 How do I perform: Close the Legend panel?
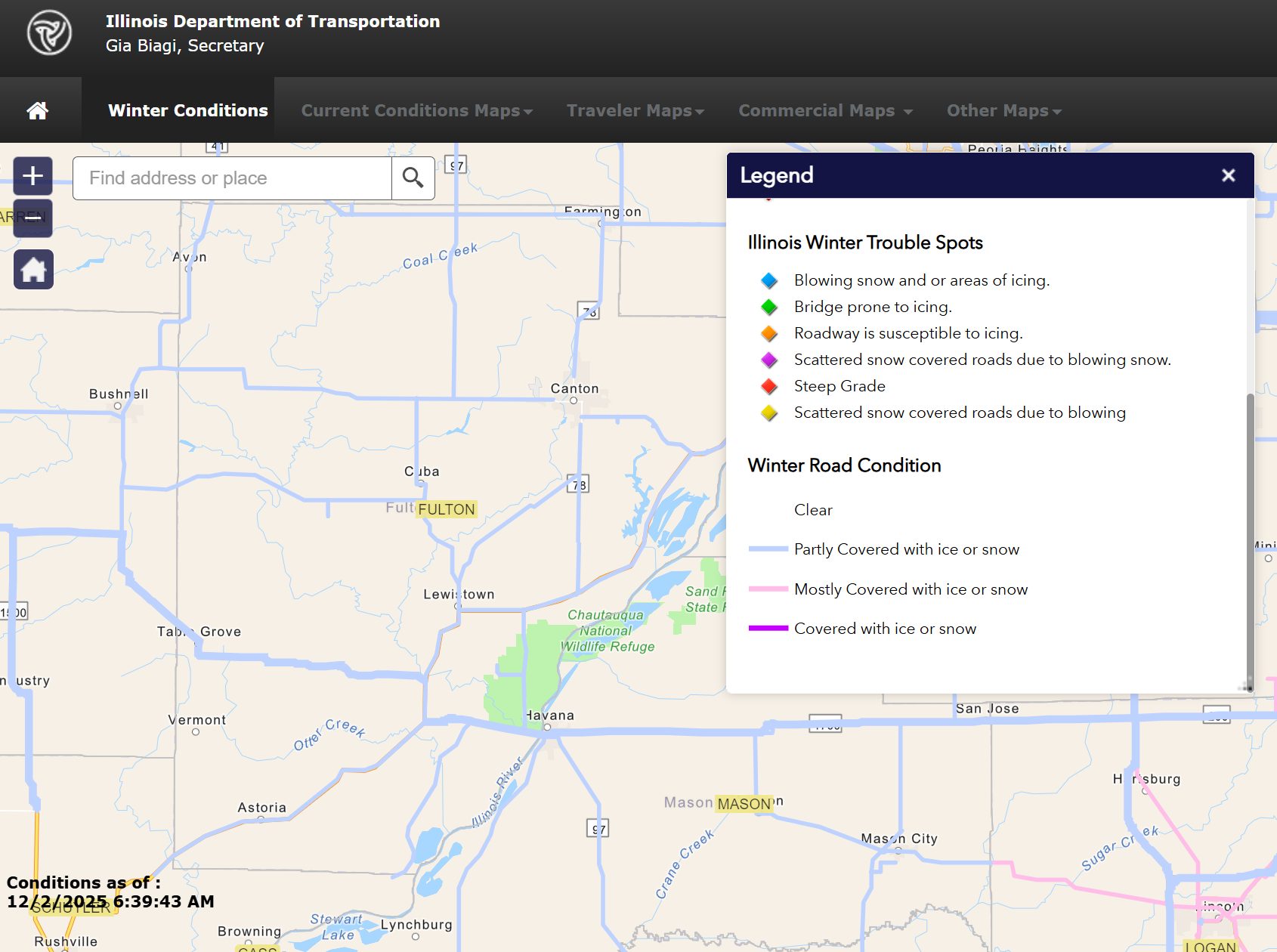click(x=1229, y=175)
